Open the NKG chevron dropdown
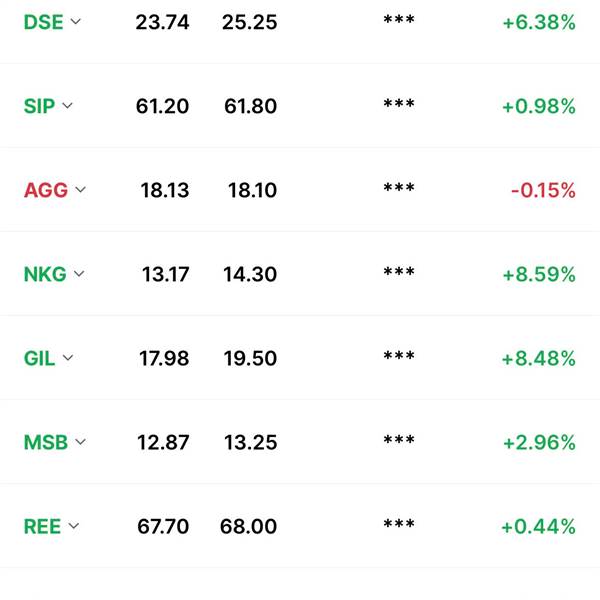Viewport: 600px width, 600px height. [79, 274]
